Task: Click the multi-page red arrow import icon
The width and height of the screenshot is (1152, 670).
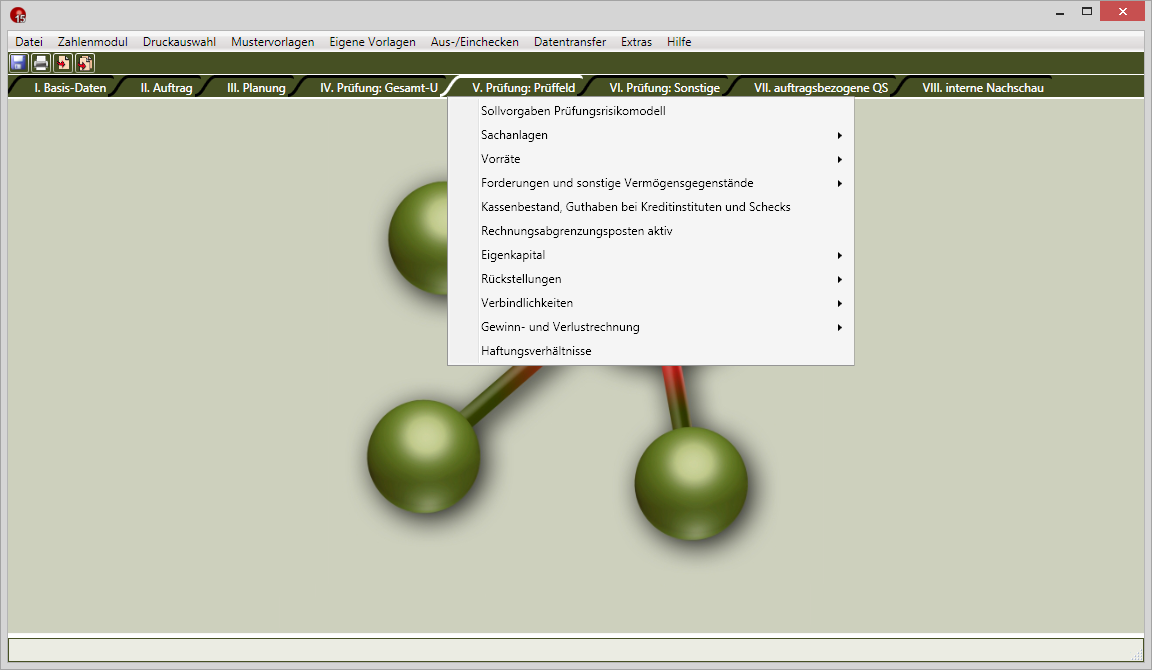Action: [x=85, y=63]
